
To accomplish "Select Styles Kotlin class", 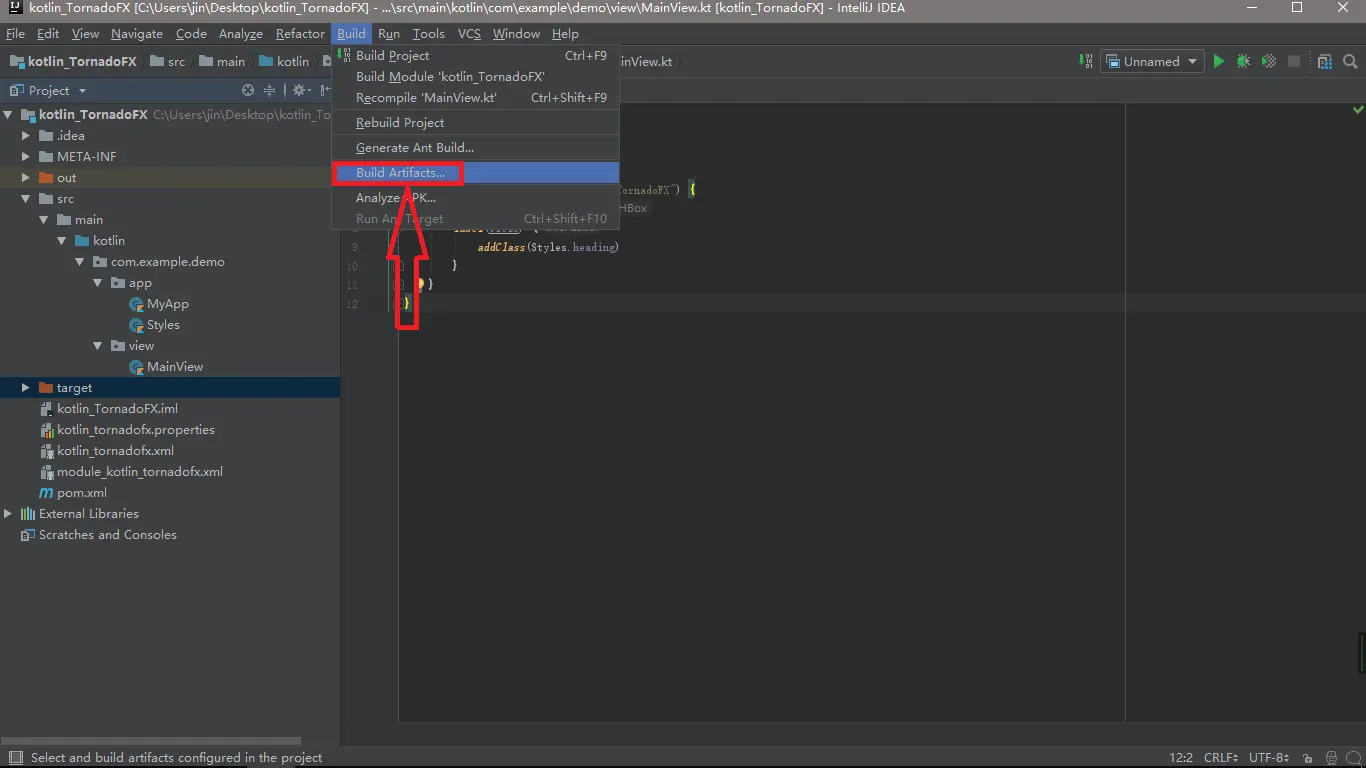I will tap(155, 325).
